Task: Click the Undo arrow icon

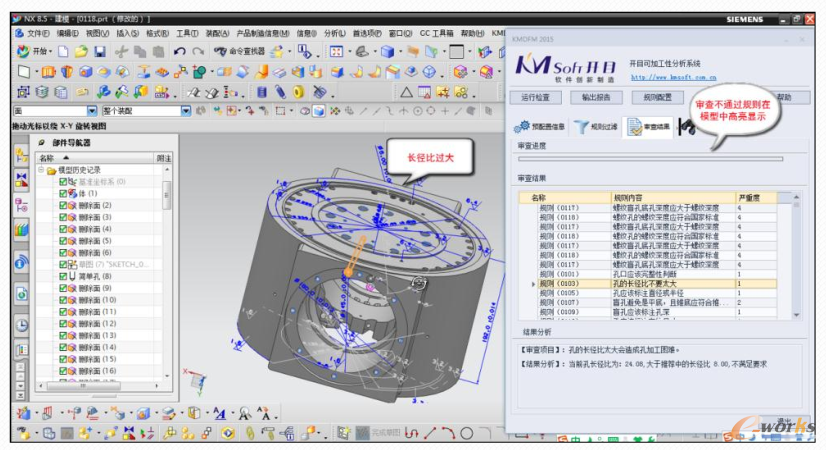Action: tap(179, 51)
